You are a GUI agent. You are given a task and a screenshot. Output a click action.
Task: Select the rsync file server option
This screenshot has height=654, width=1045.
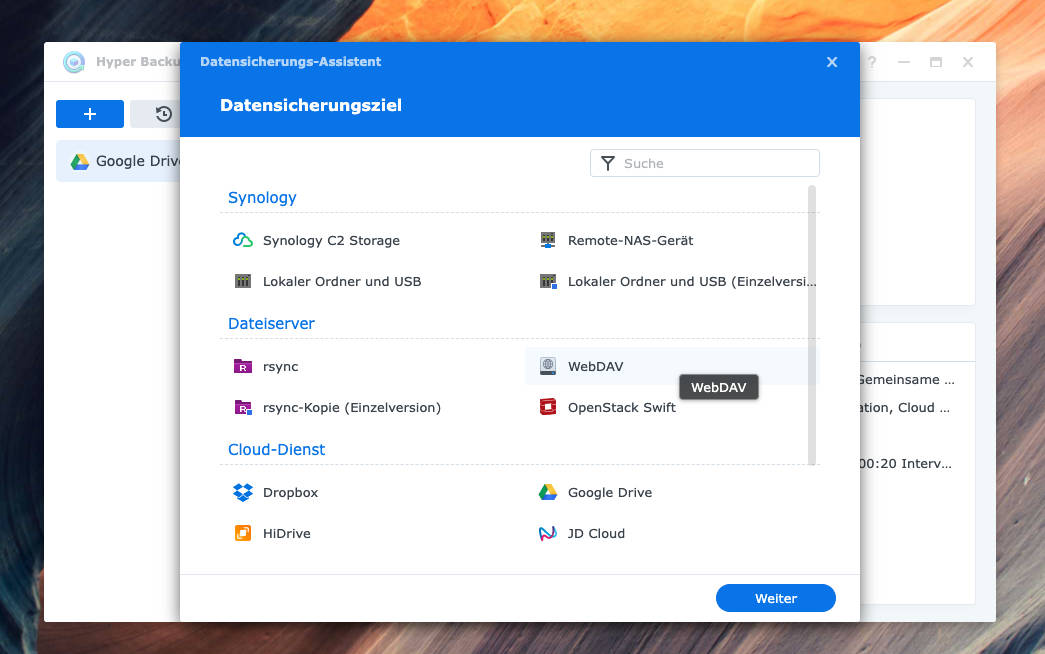(x=279, y=367)
